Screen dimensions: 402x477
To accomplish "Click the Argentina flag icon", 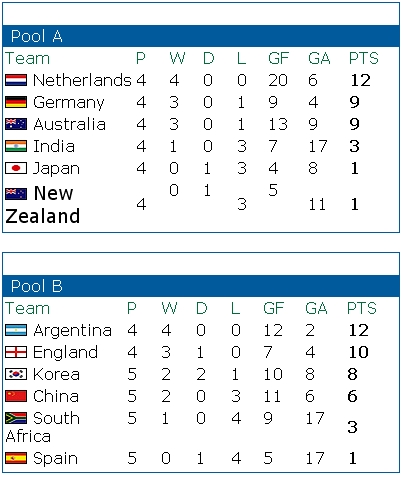I will coord(16,330).
